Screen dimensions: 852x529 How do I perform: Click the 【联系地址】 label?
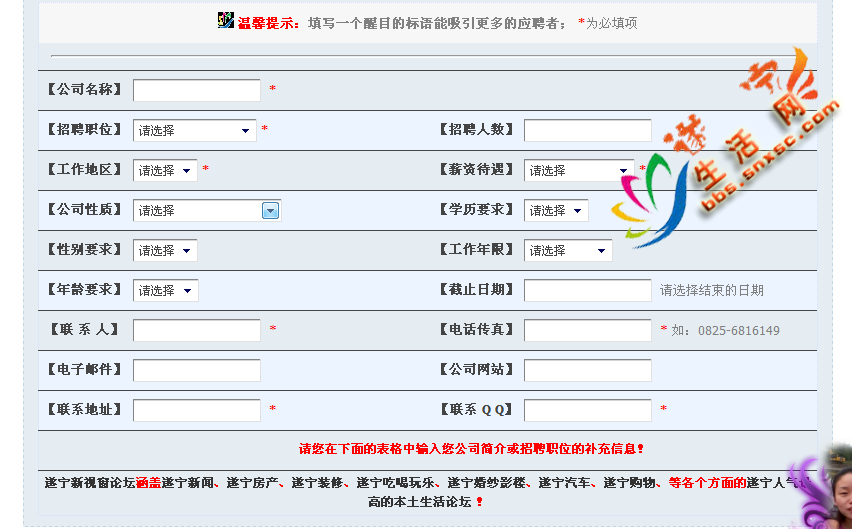(x=84, y=410)
